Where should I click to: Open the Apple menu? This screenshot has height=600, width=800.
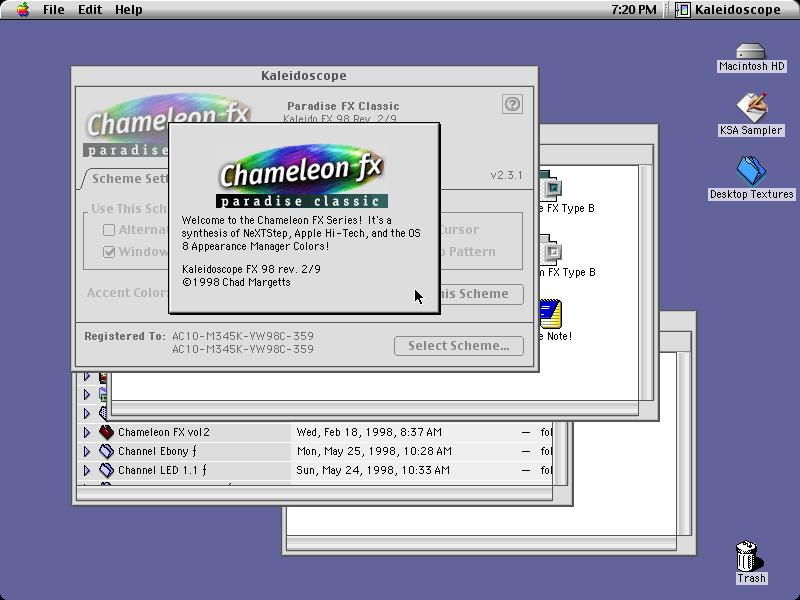22,9
